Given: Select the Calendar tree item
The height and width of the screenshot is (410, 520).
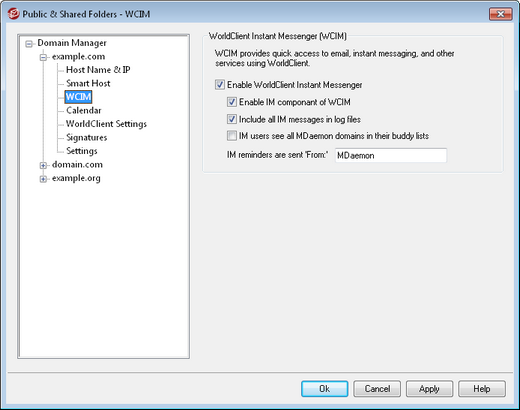Looking at the screenshot, I should [x=84, y=110].
